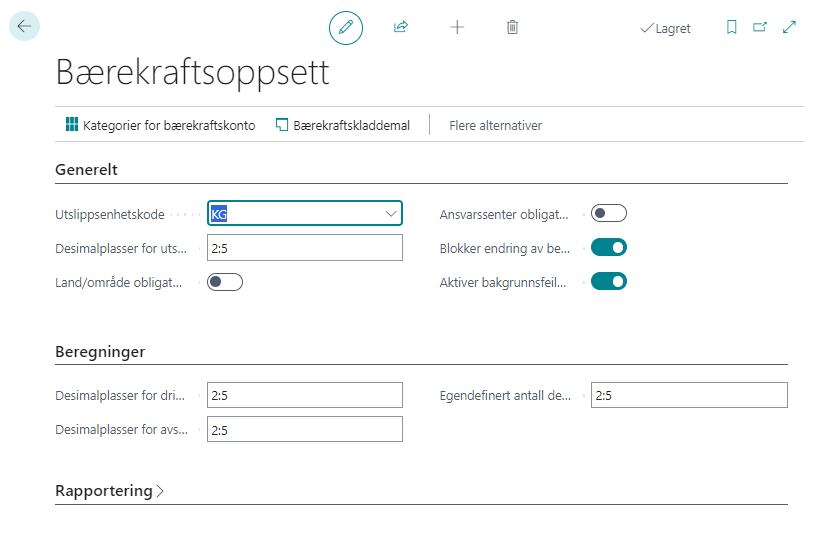Open the Utslippsenhetskode dropdown
The height and width of the screenshot is (537, 813).
(x=390, y=214)
